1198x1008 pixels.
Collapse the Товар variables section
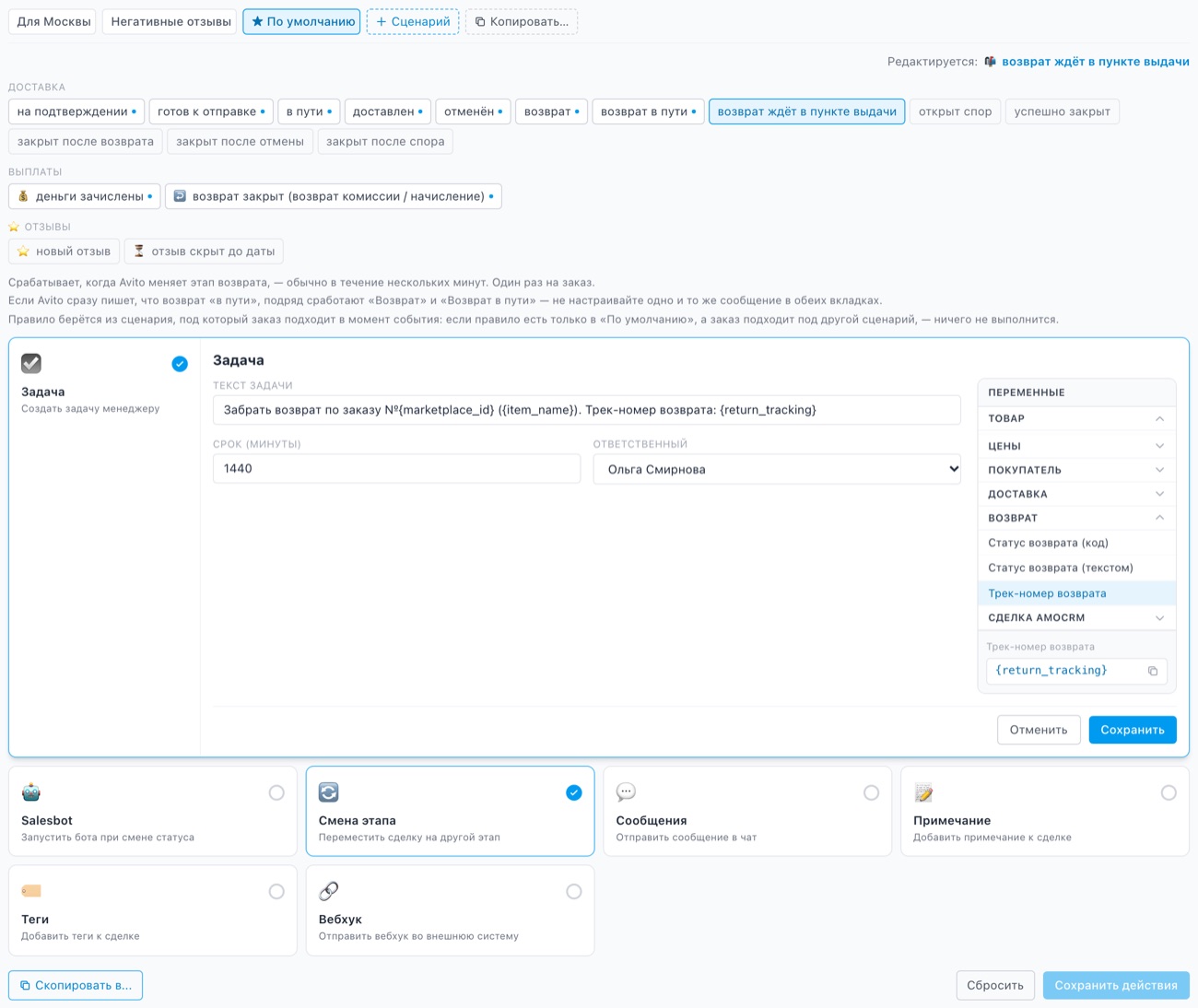pos(1076,418)
